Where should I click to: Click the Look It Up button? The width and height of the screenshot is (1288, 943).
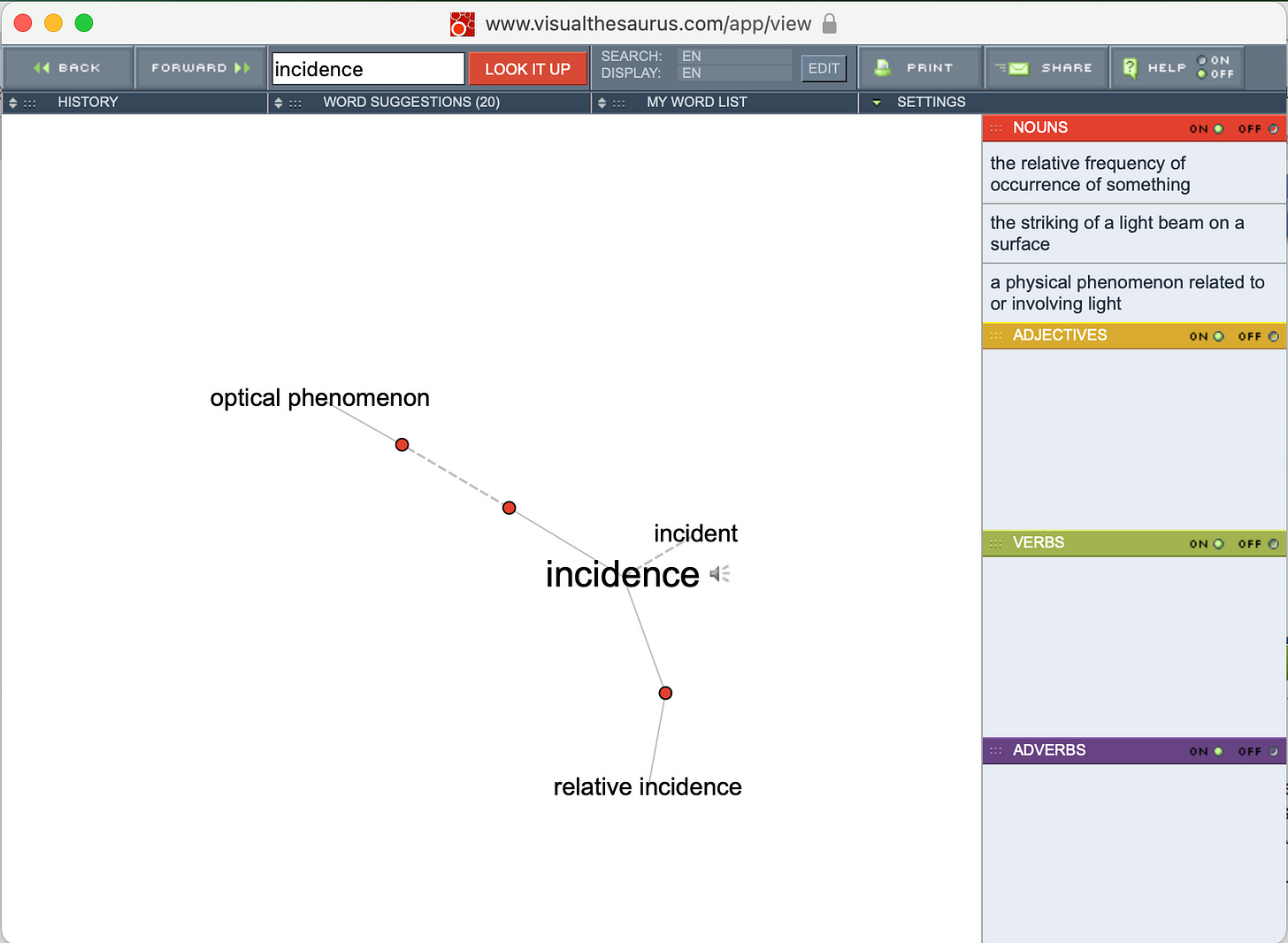527,69
